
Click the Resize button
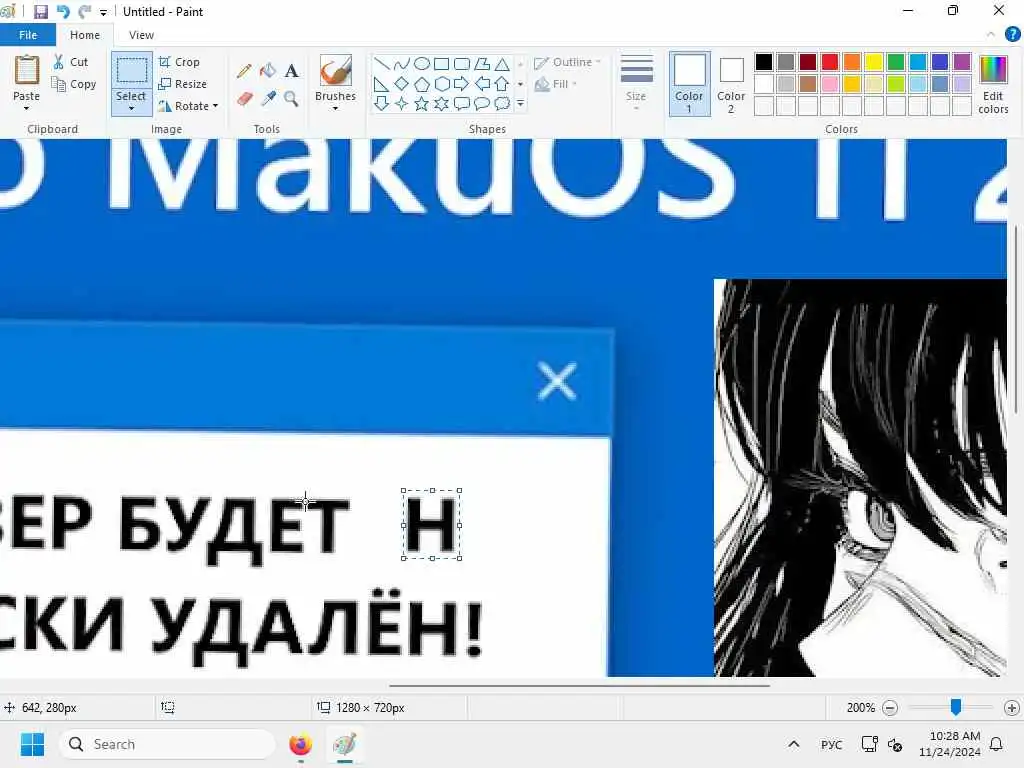(182, 84)
